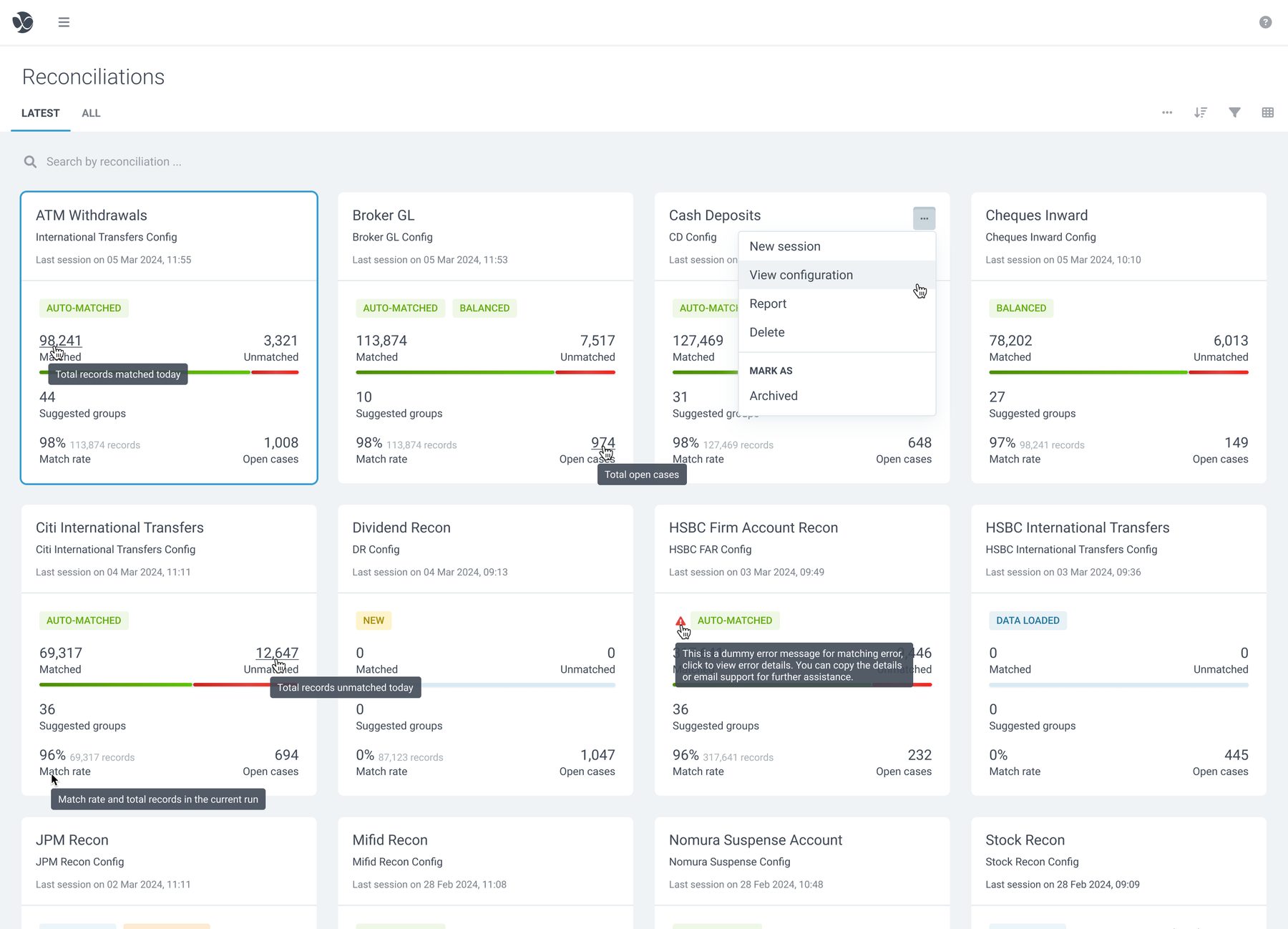Open the Dividend Recon card title
Viewport: 1288px width, 929px height.
point(401,527)
